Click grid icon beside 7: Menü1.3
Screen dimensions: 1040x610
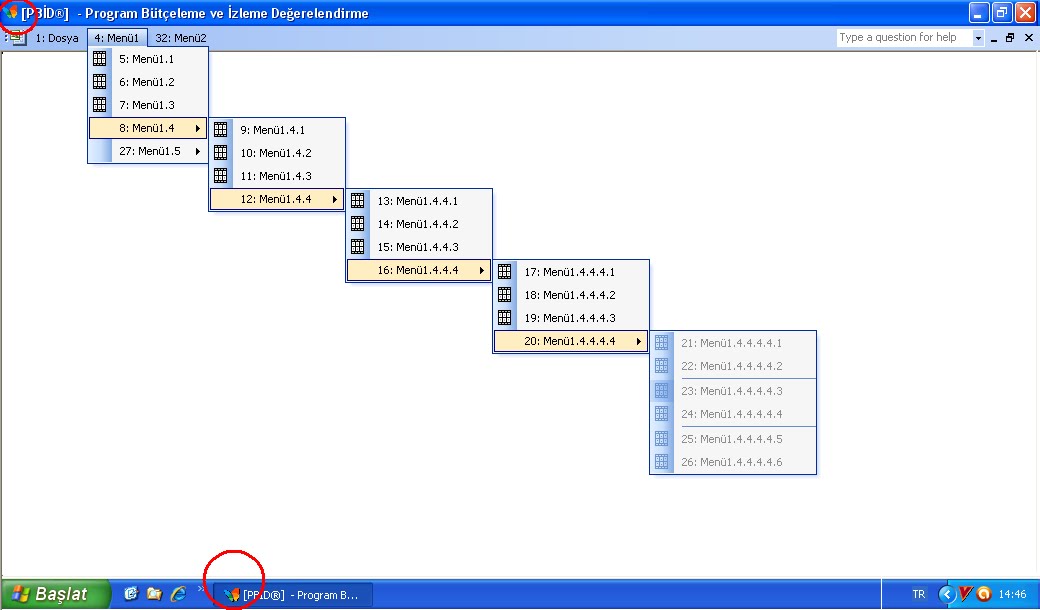tap(99, 105)
